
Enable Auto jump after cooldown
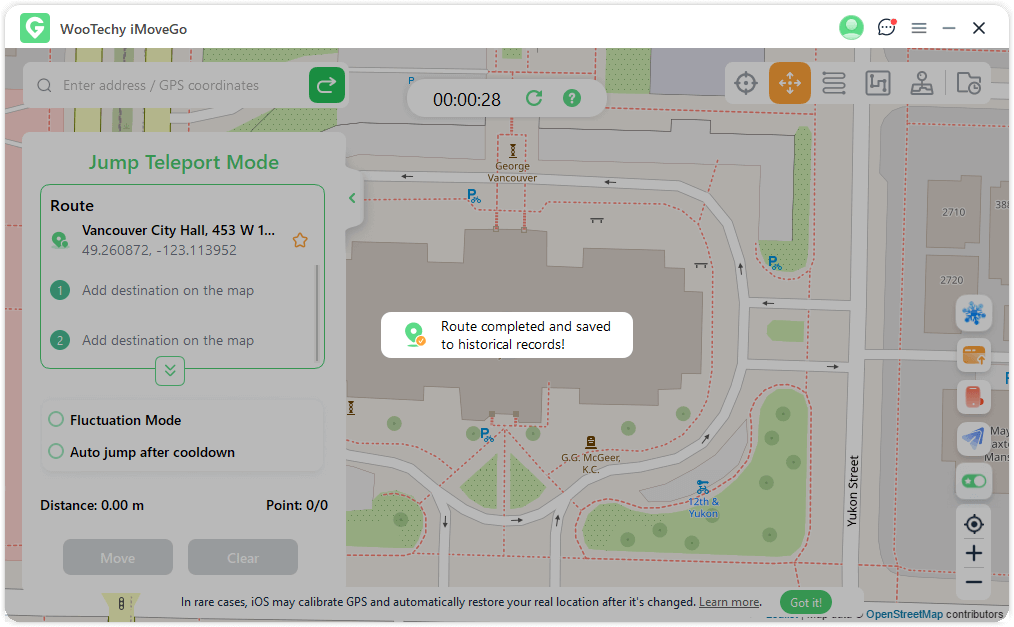coord(56,452)
